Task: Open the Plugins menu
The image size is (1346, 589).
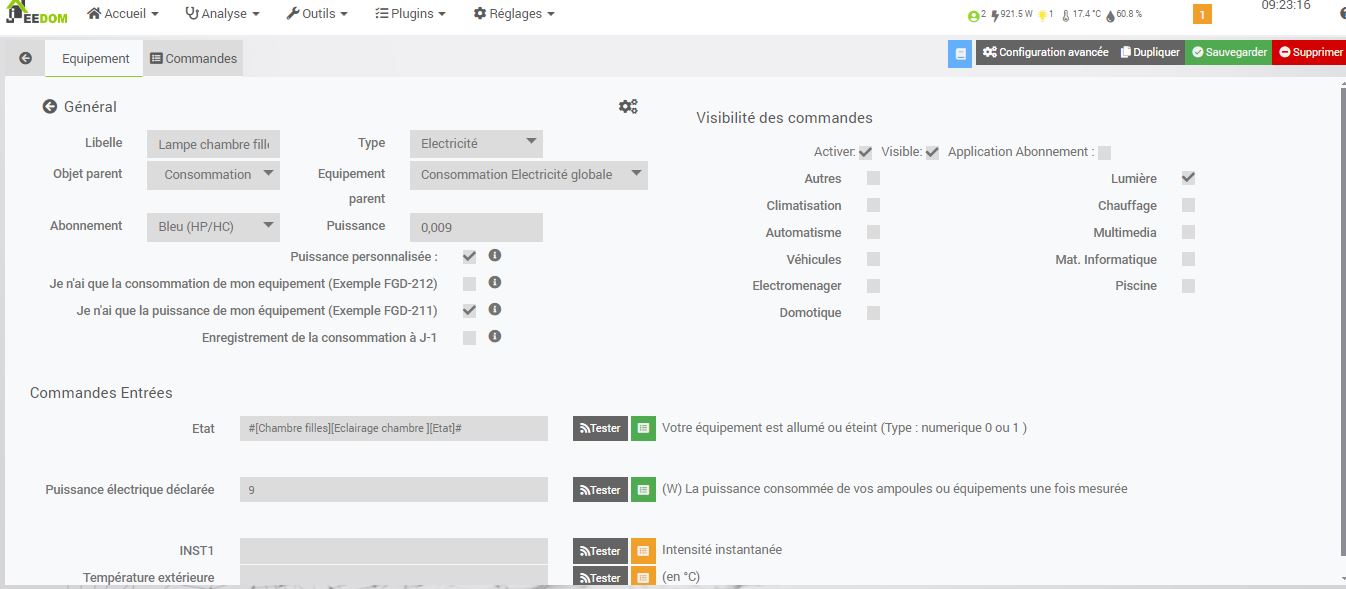Action: [410, 14]
